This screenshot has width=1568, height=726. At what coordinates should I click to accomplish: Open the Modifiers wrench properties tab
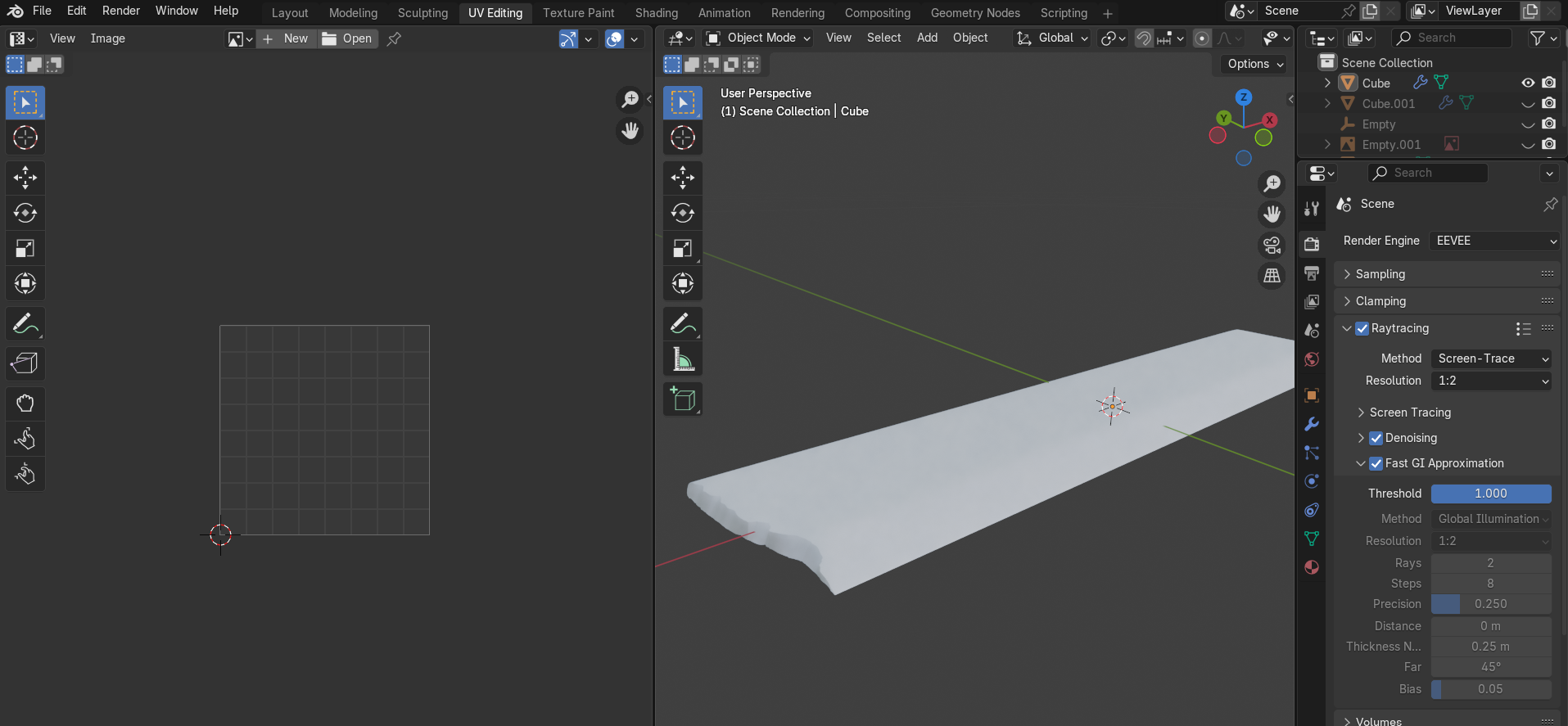[1312, 424]
